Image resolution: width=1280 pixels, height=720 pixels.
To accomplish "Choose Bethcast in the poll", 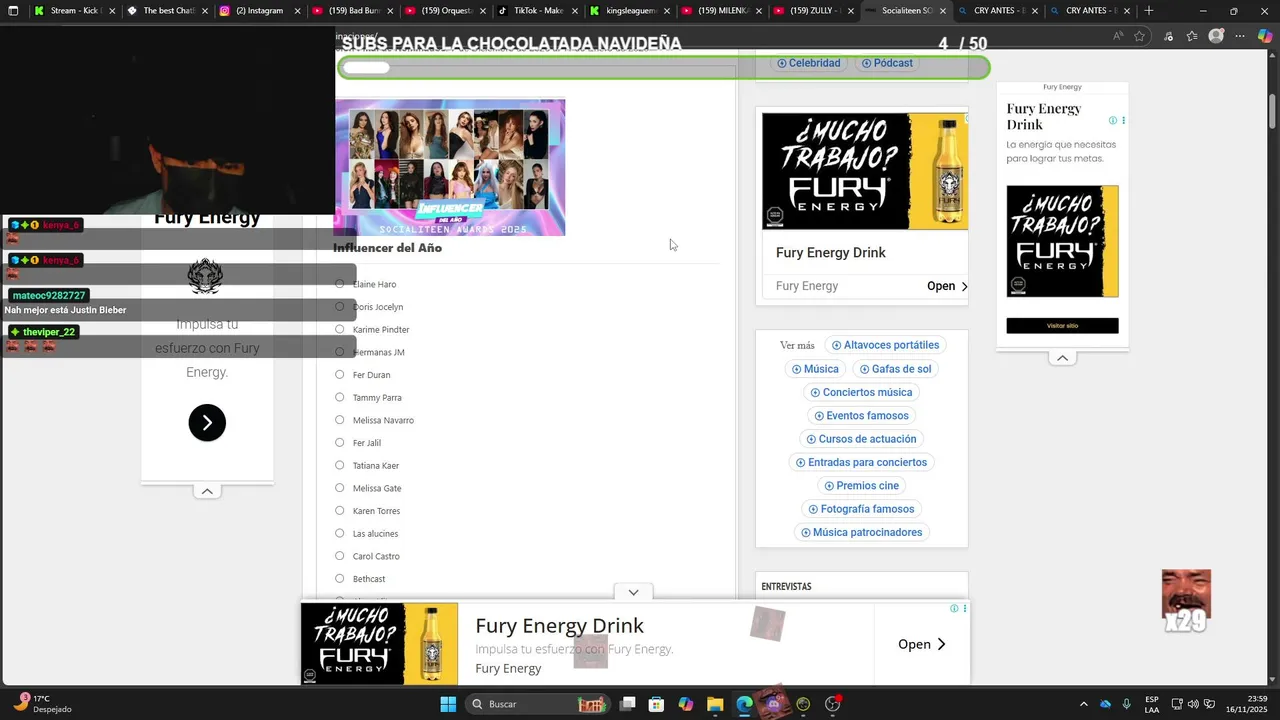I will point(340,579).
